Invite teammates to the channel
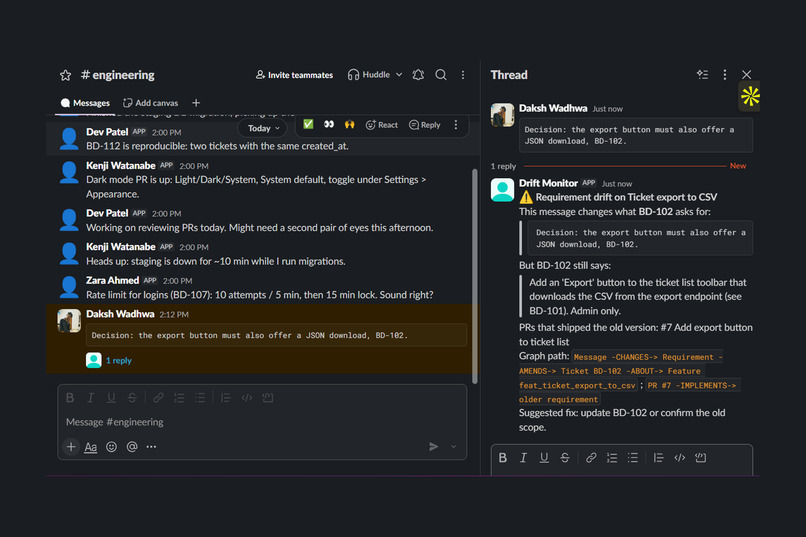Viewport: 806px width, 537px height. (x=294, y=75)
